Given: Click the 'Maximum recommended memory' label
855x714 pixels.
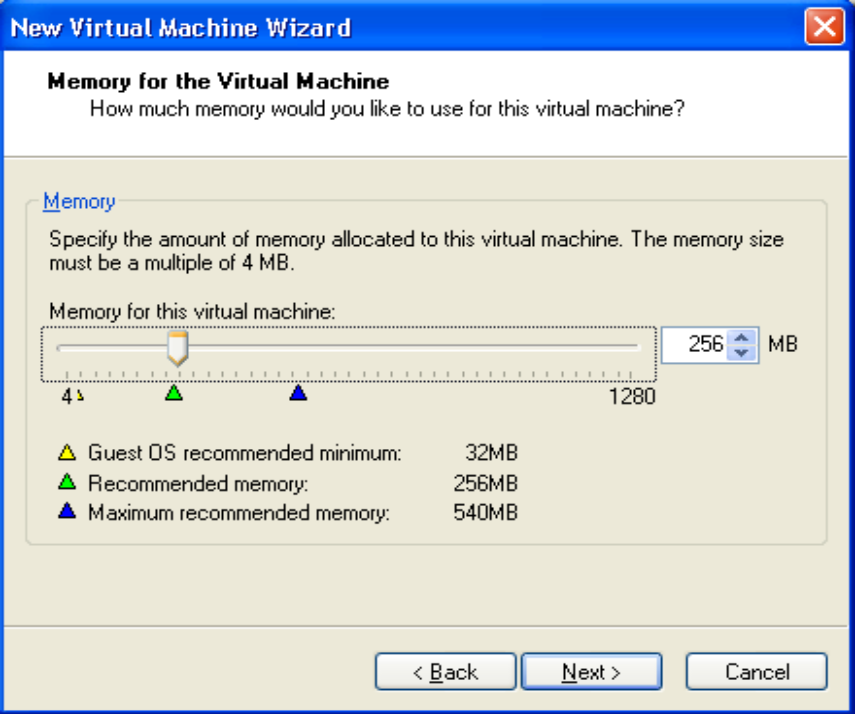Looking at the screenshot, I should 238,514.
